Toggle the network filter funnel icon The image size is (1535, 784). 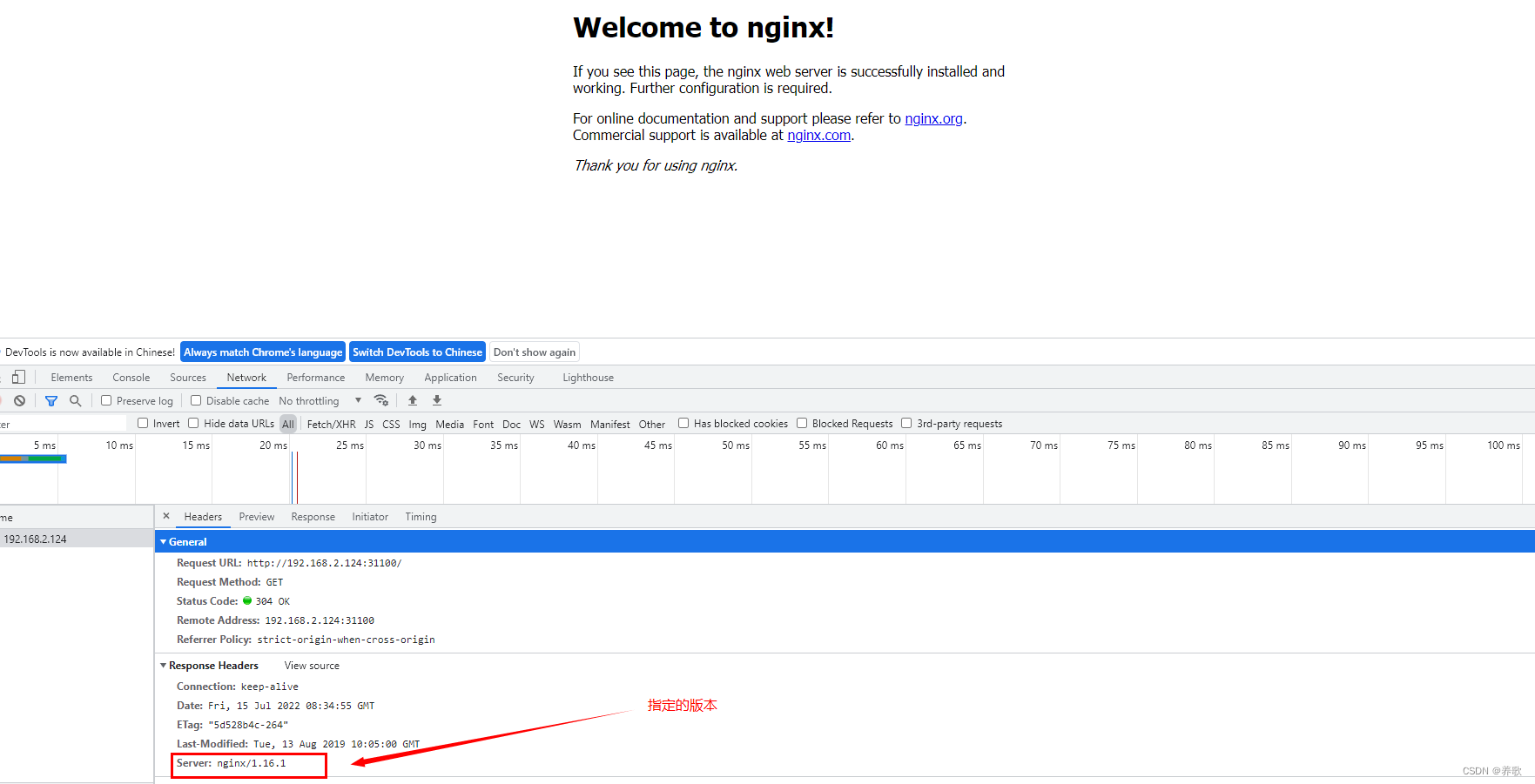point(51,400)
